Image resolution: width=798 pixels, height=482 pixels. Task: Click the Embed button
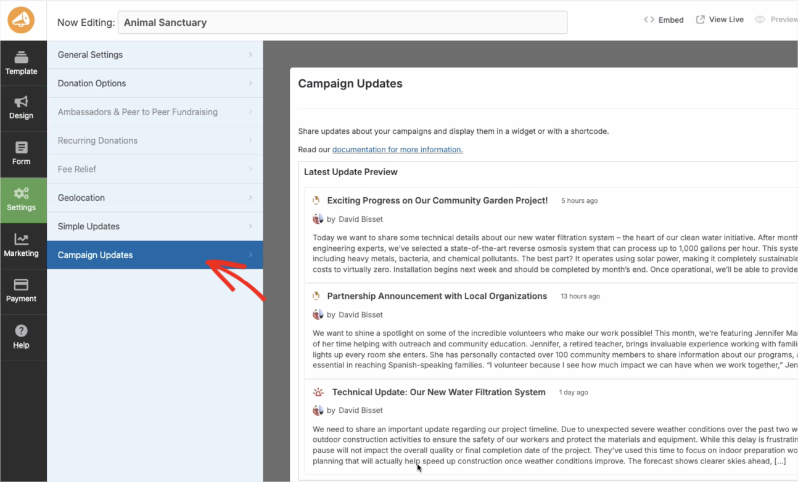pos(663,20)
